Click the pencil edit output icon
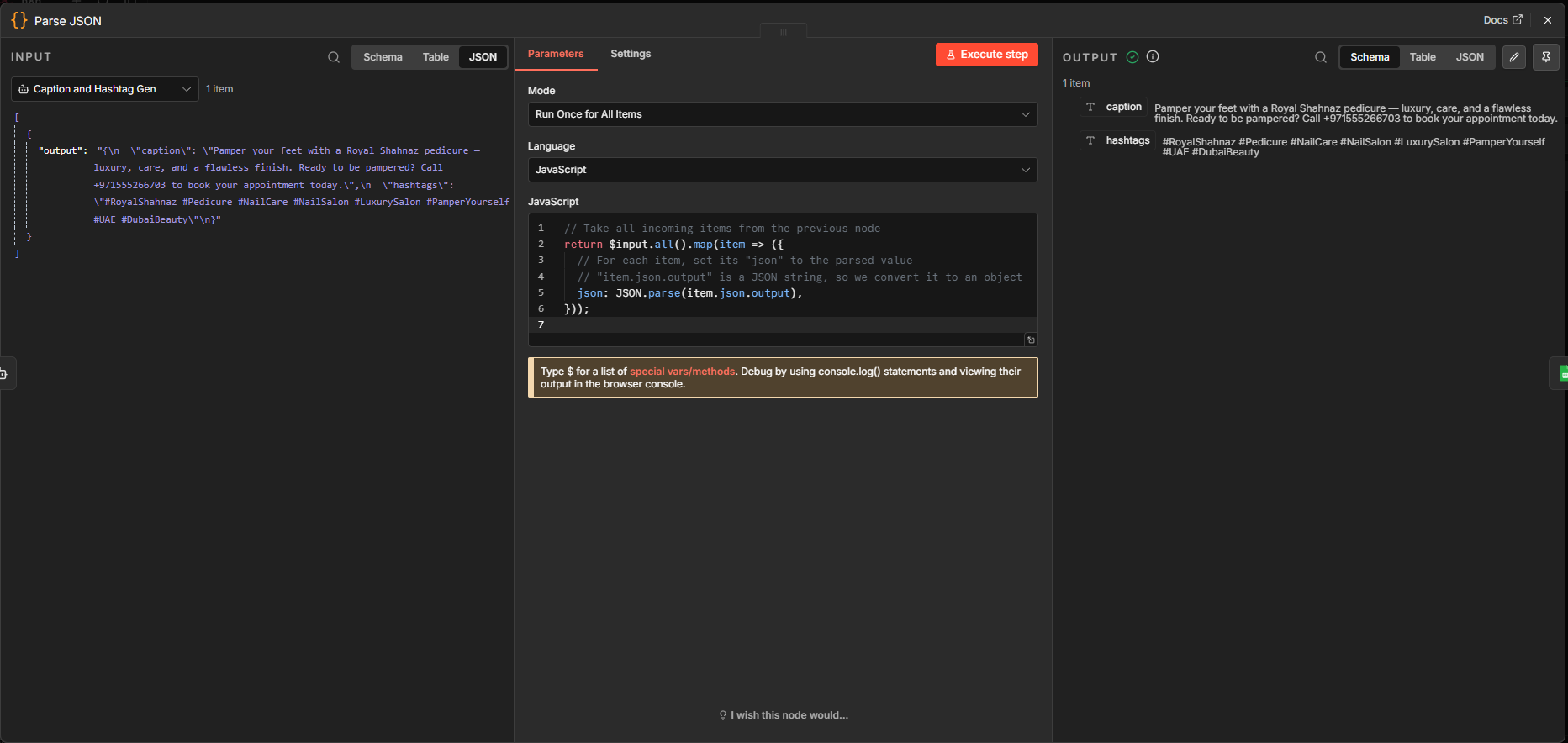The image size is (1568, 743). [x=1514, y=57]
